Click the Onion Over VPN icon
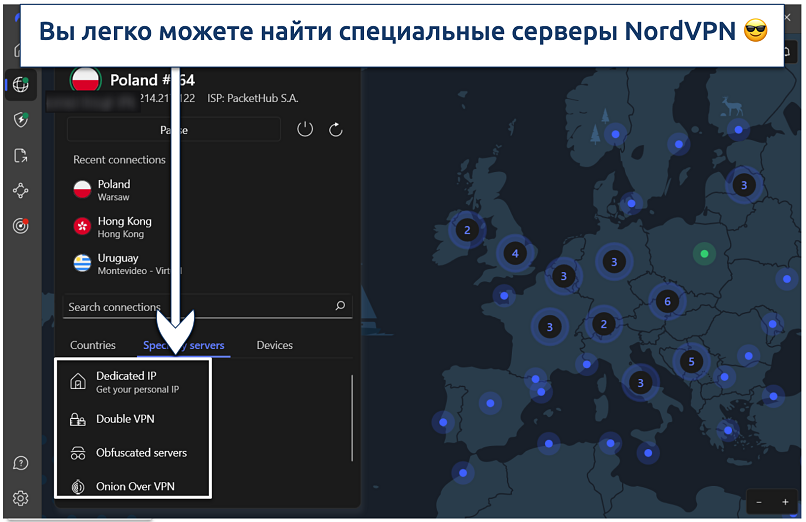806x522 pixels. click(78, 487)
